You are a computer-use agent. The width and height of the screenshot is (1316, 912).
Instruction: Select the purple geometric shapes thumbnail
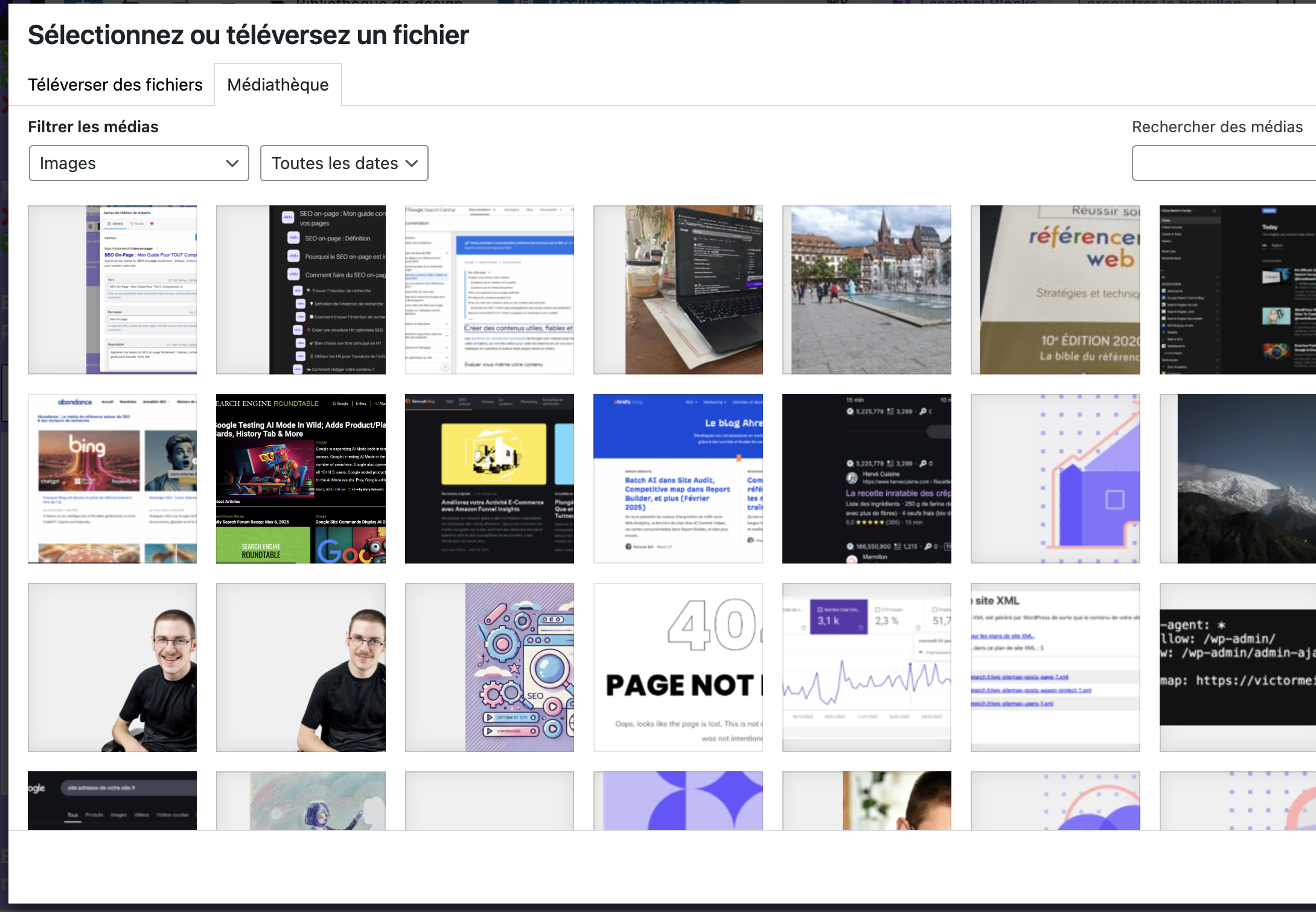[678, 800]
